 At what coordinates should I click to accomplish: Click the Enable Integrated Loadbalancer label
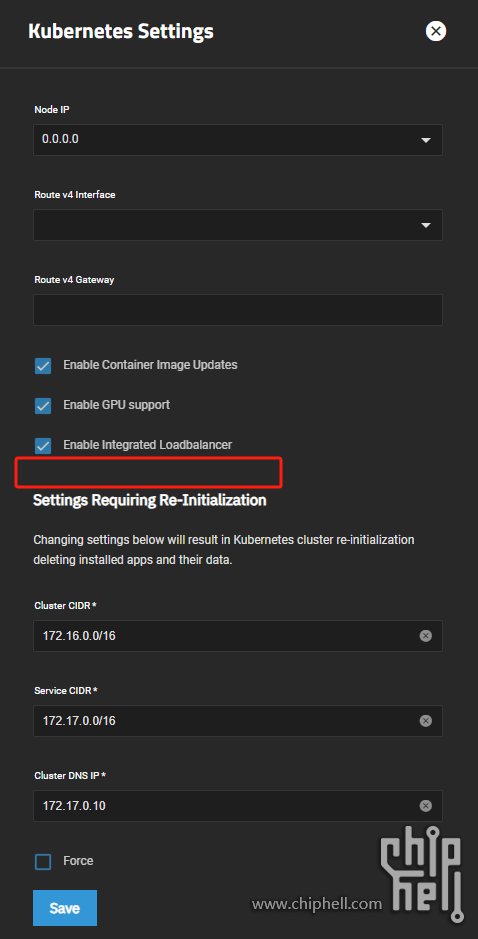147,445
